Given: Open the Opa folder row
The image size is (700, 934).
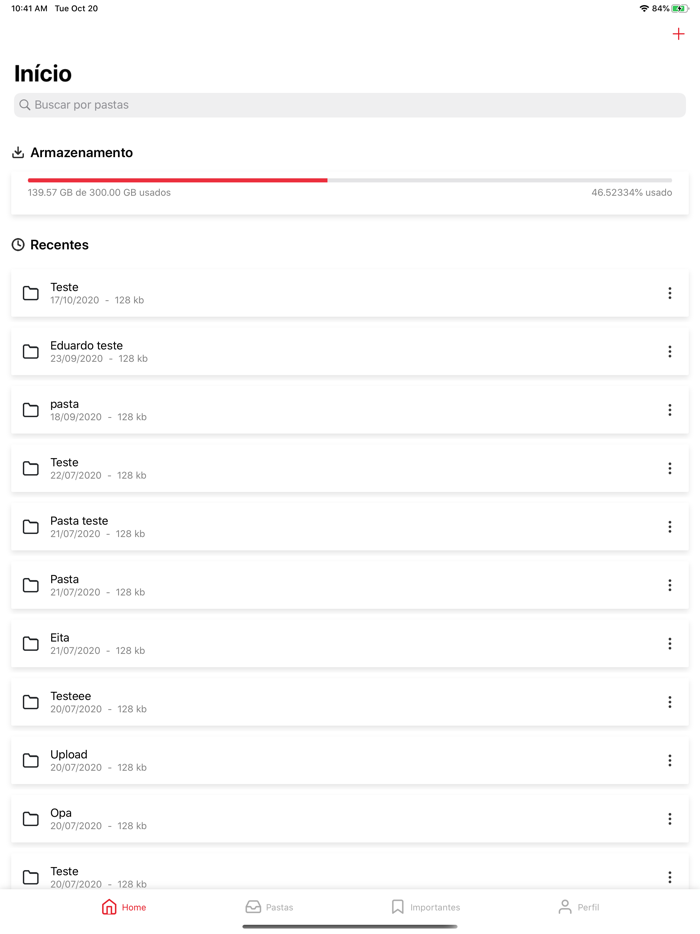Looking at the screenshot, I should tap(300, 819).
